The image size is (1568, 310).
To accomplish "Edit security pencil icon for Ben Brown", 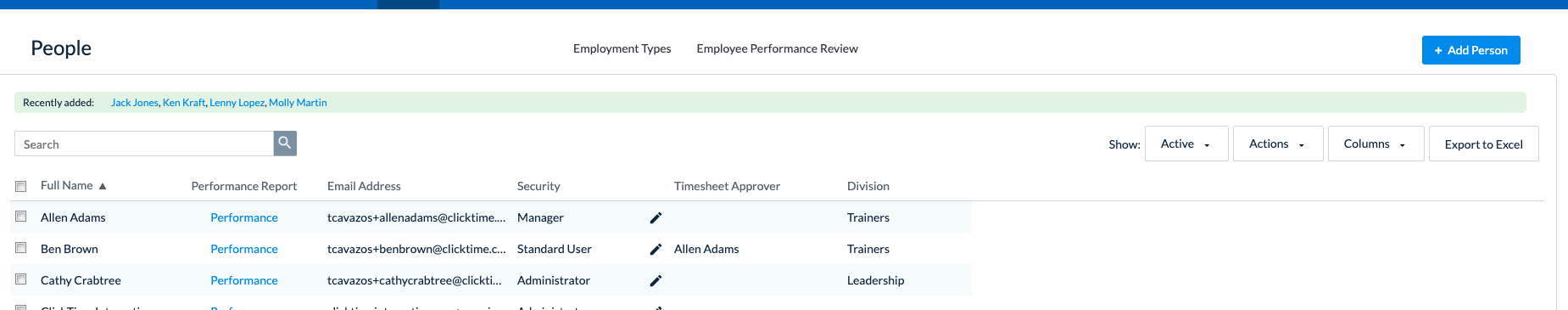I will 656,250.
